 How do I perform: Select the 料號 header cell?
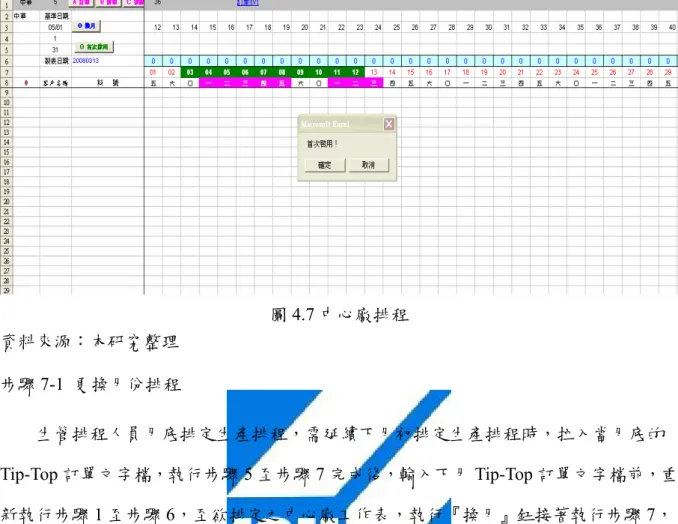108,83
